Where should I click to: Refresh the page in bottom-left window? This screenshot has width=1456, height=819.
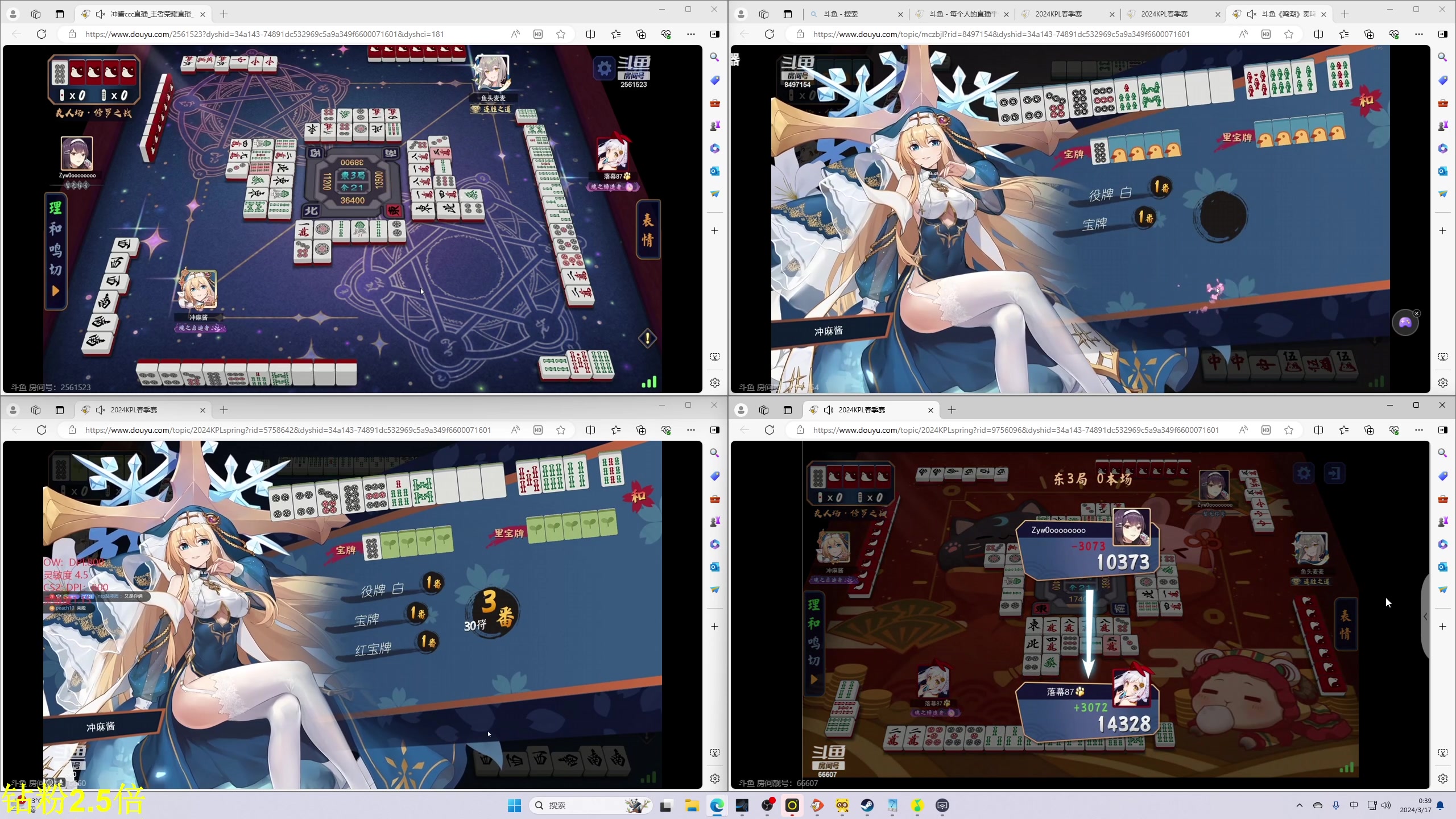pyautogui.click(x=42, y=430)
